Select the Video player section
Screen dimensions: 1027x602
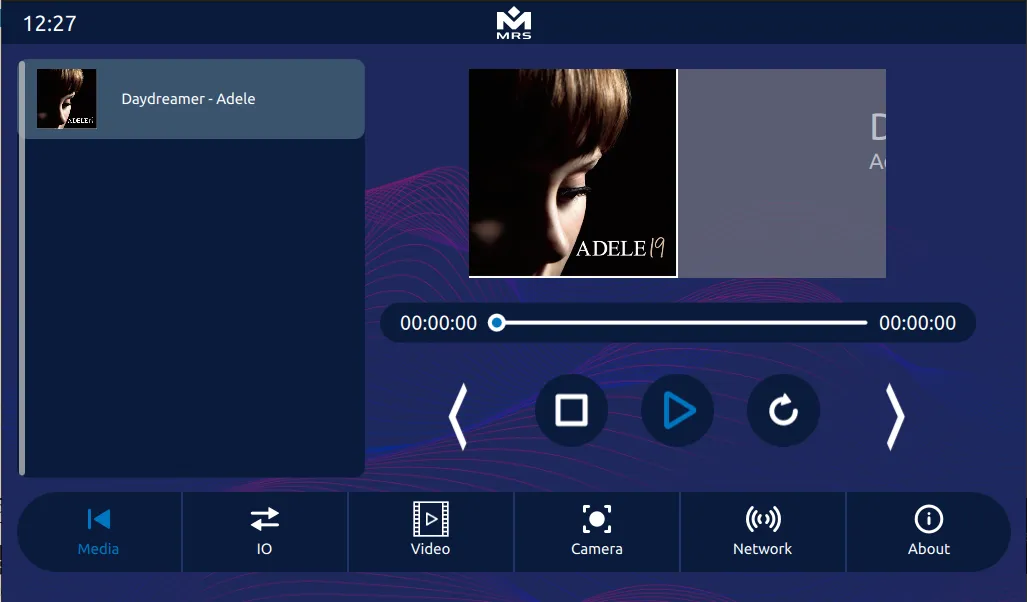pyautogui.click(x=430, y=531)
